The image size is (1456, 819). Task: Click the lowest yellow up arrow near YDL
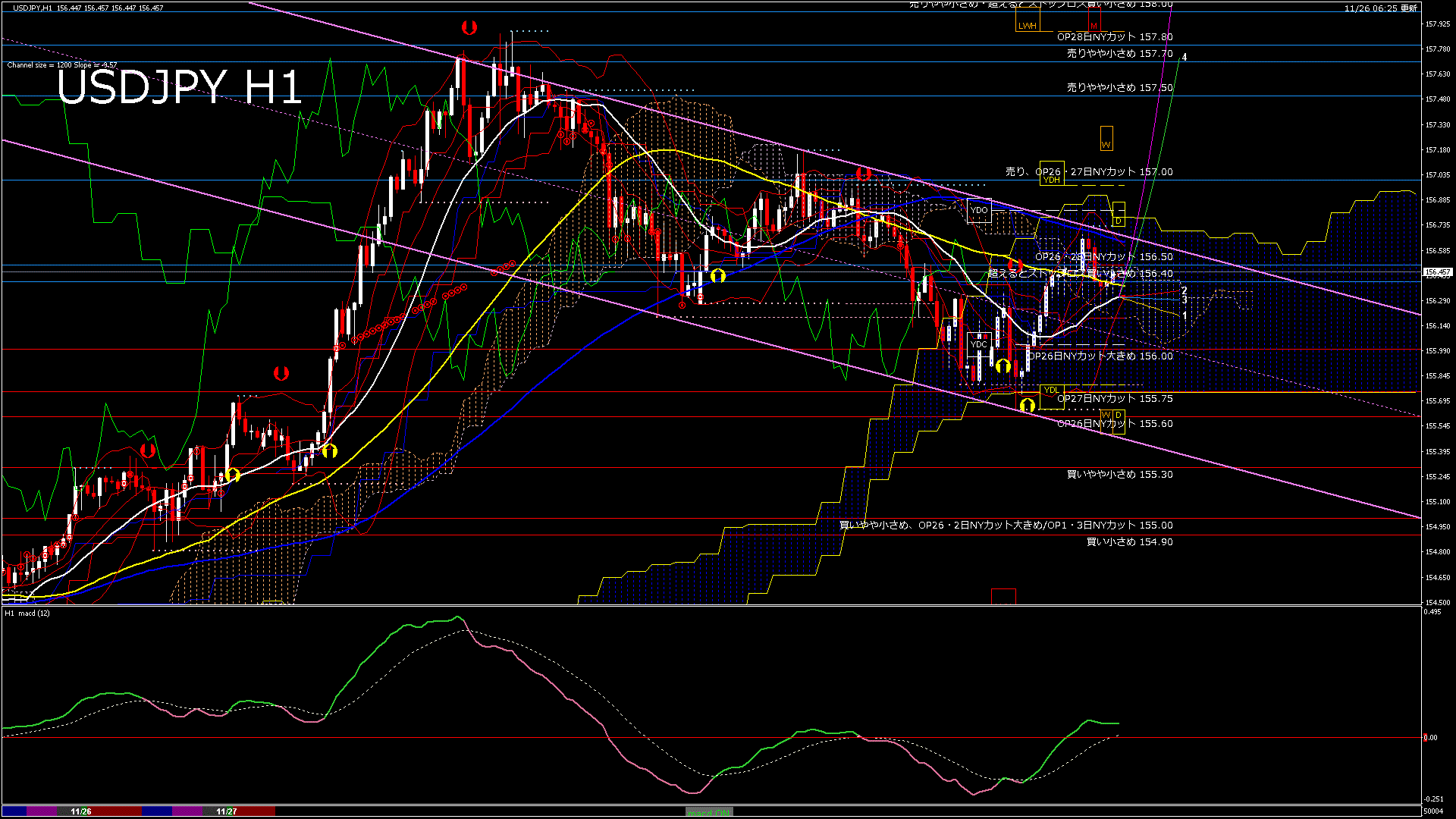coord(1028,405)
